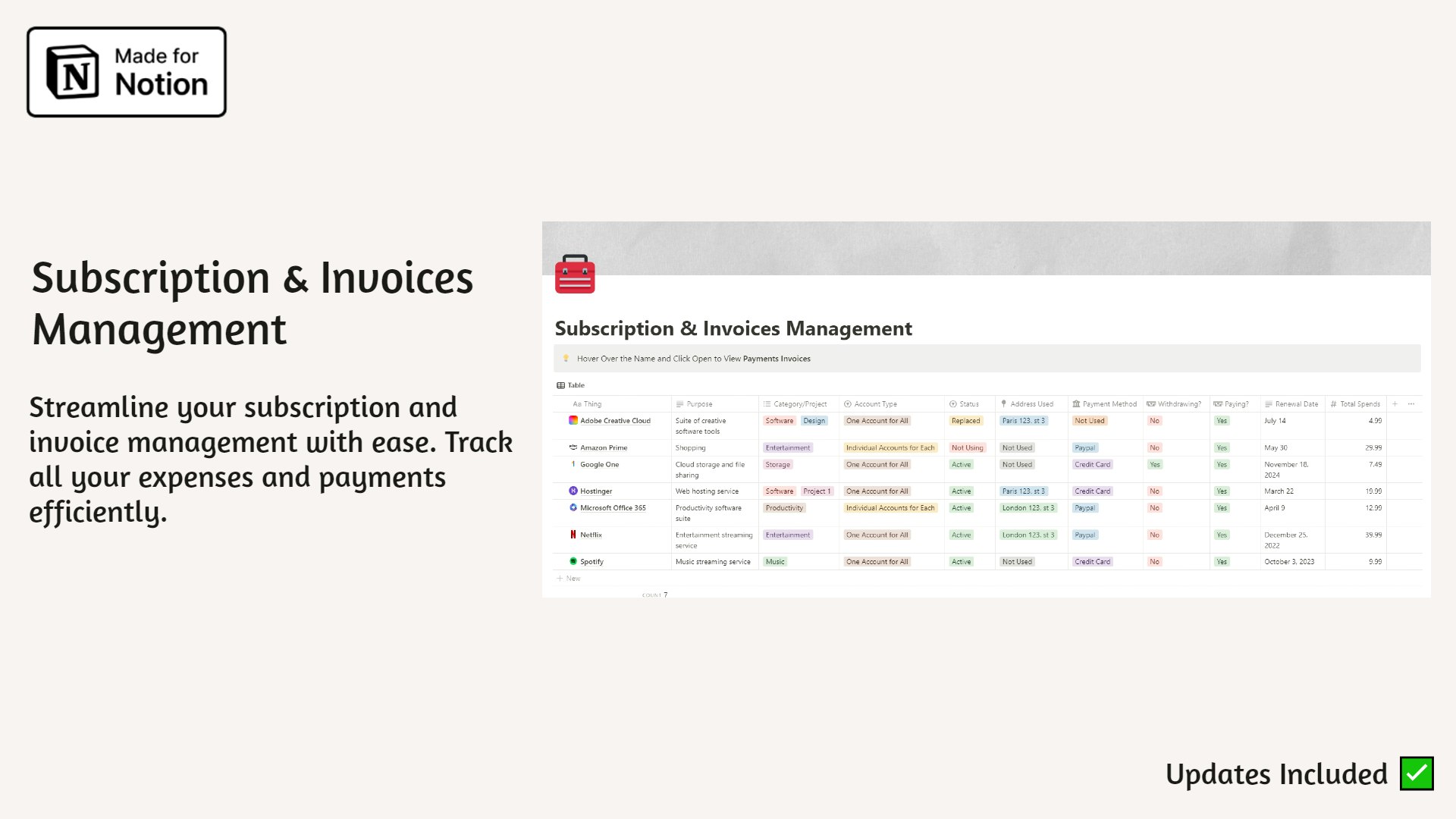The height and width of the screenshot is (819, 1456).
Task: Click the Design tag in the Adobe row
Action: [x=814, y=421]
